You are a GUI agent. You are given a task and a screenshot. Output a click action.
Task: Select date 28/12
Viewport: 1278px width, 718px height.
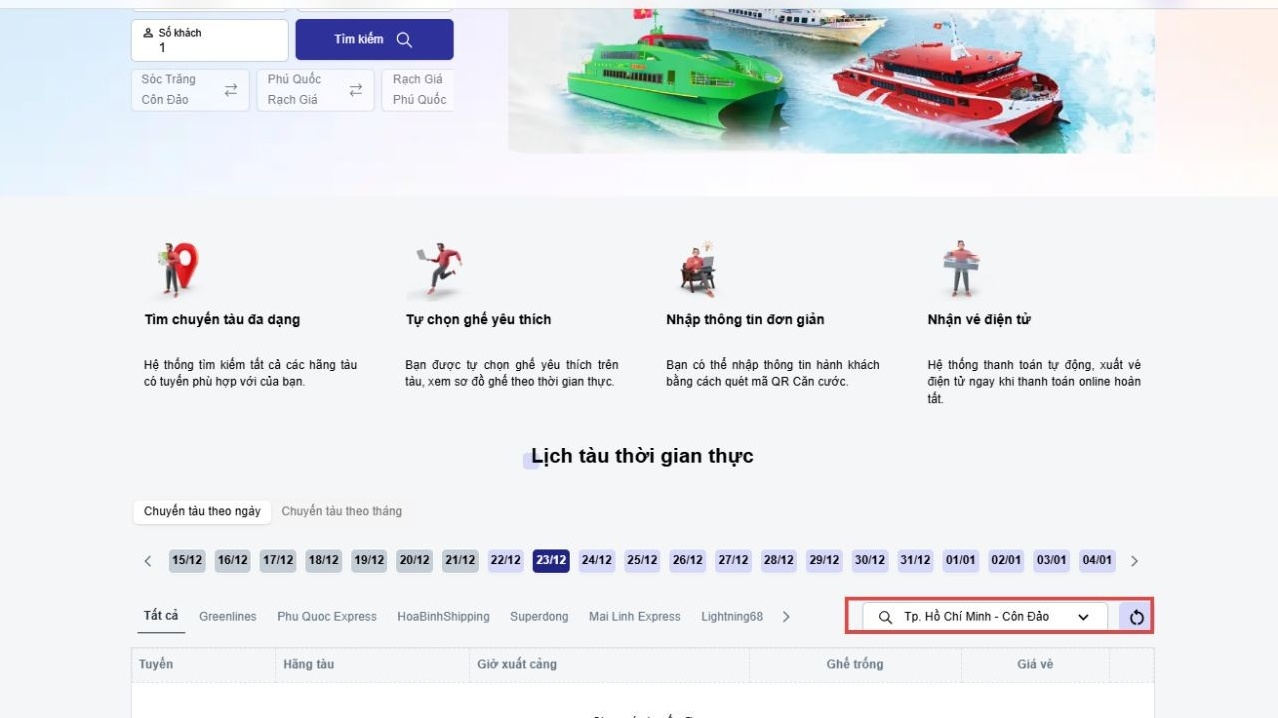point(779,560)
